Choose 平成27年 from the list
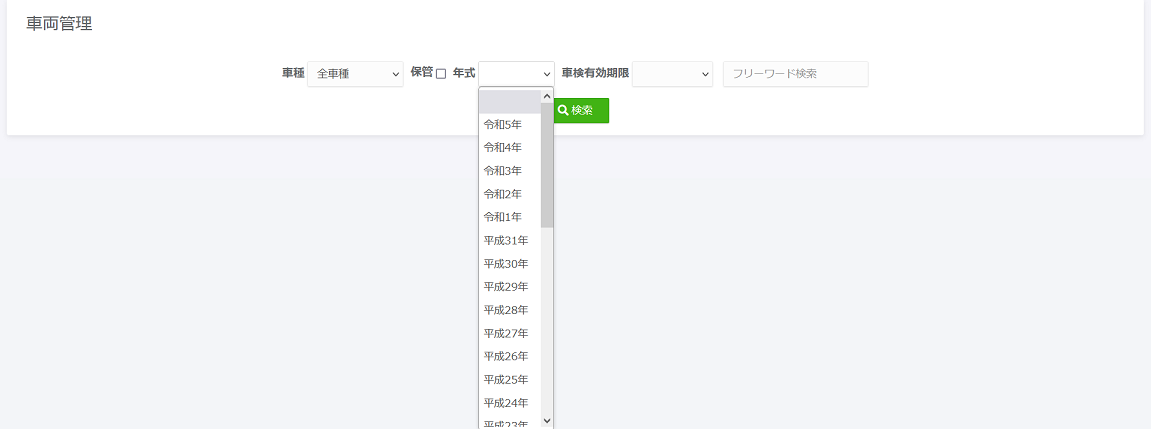Image resolution: width=1151 pixels, height=429 pixels. coord(506,333)
